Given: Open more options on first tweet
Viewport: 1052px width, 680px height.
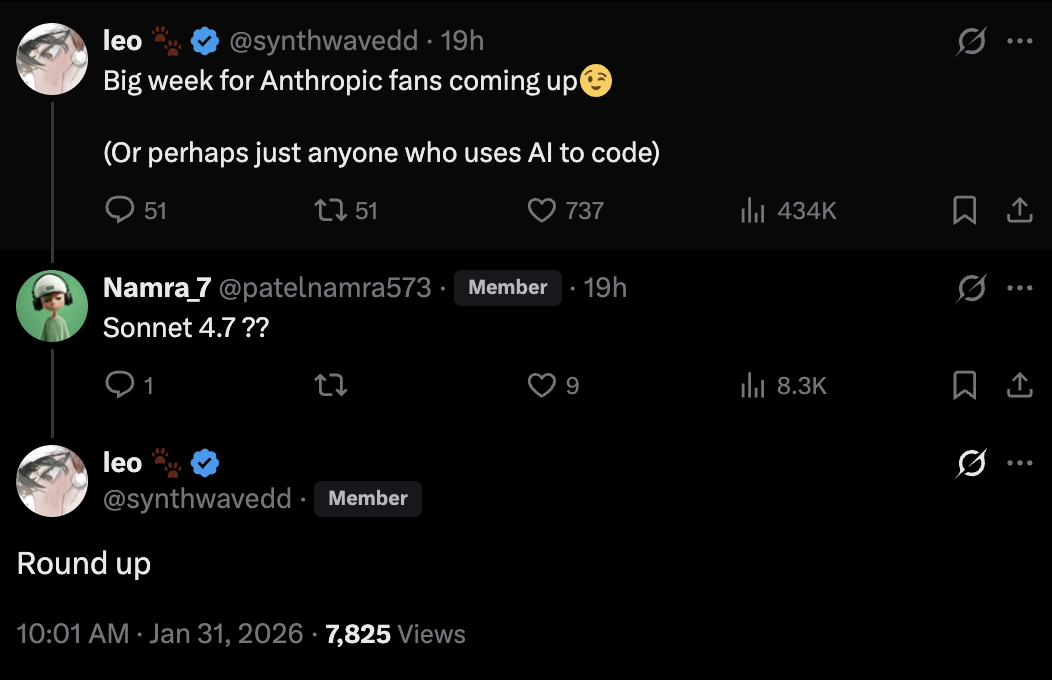Looking at the screenshot, I should [1019, 41].
